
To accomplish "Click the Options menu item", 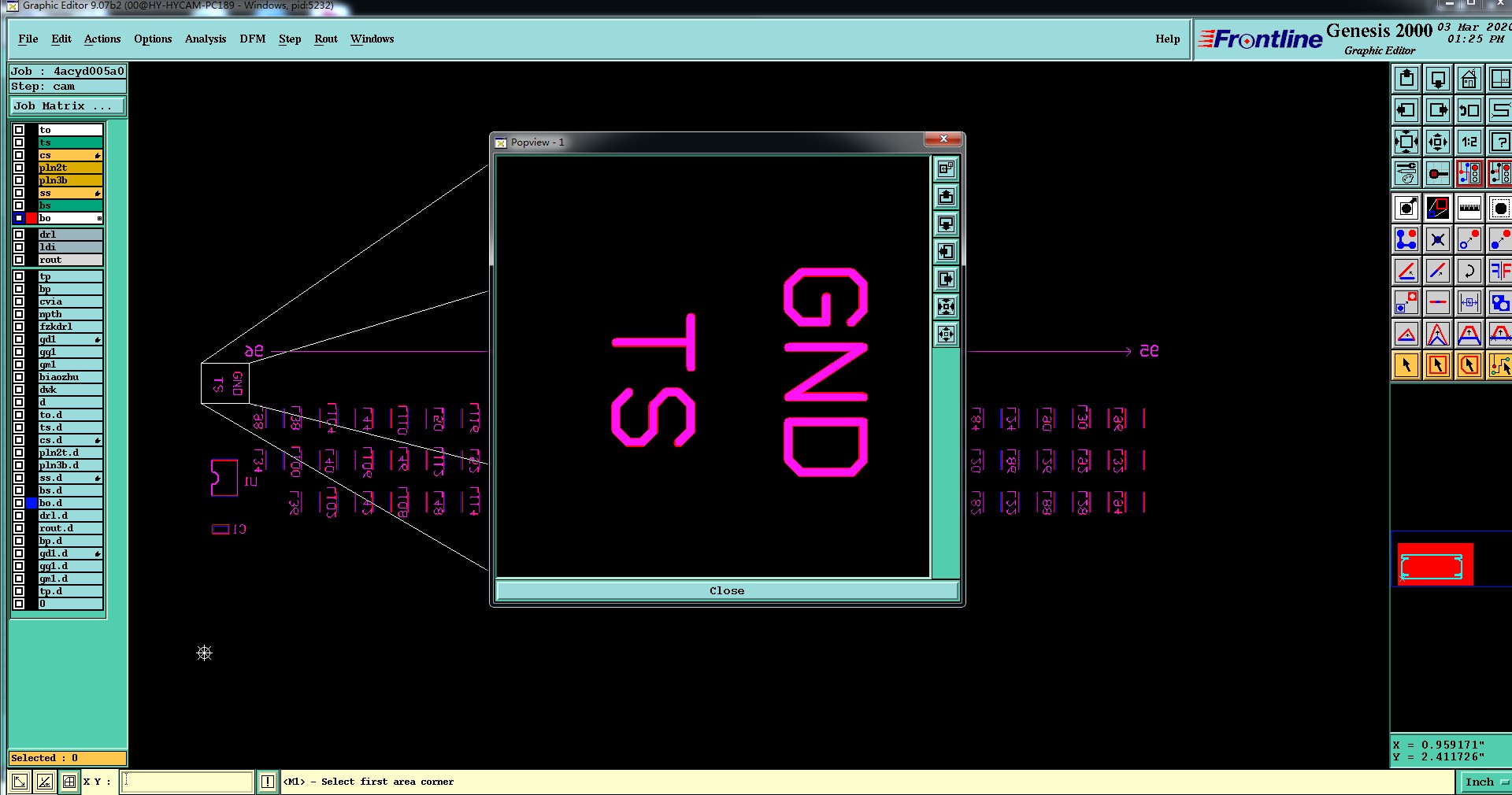I will pyautogui.click(x=153, y=39).
